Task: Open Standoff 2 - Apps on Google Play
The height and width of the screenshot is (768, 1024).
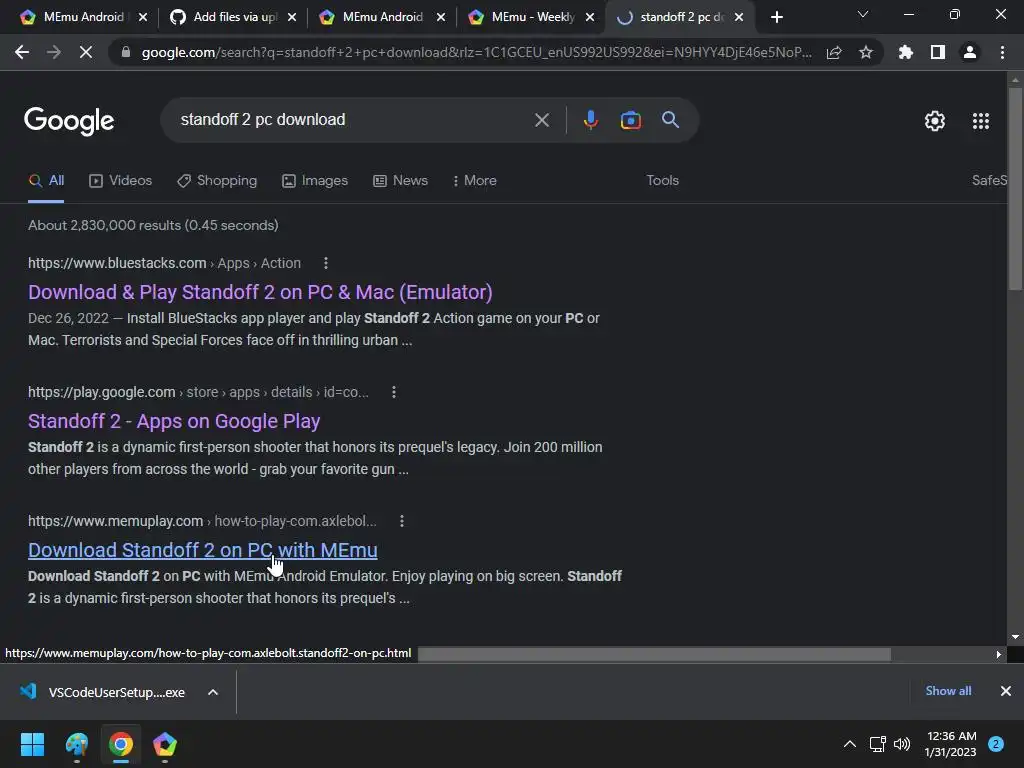Action: click(174, 421)
